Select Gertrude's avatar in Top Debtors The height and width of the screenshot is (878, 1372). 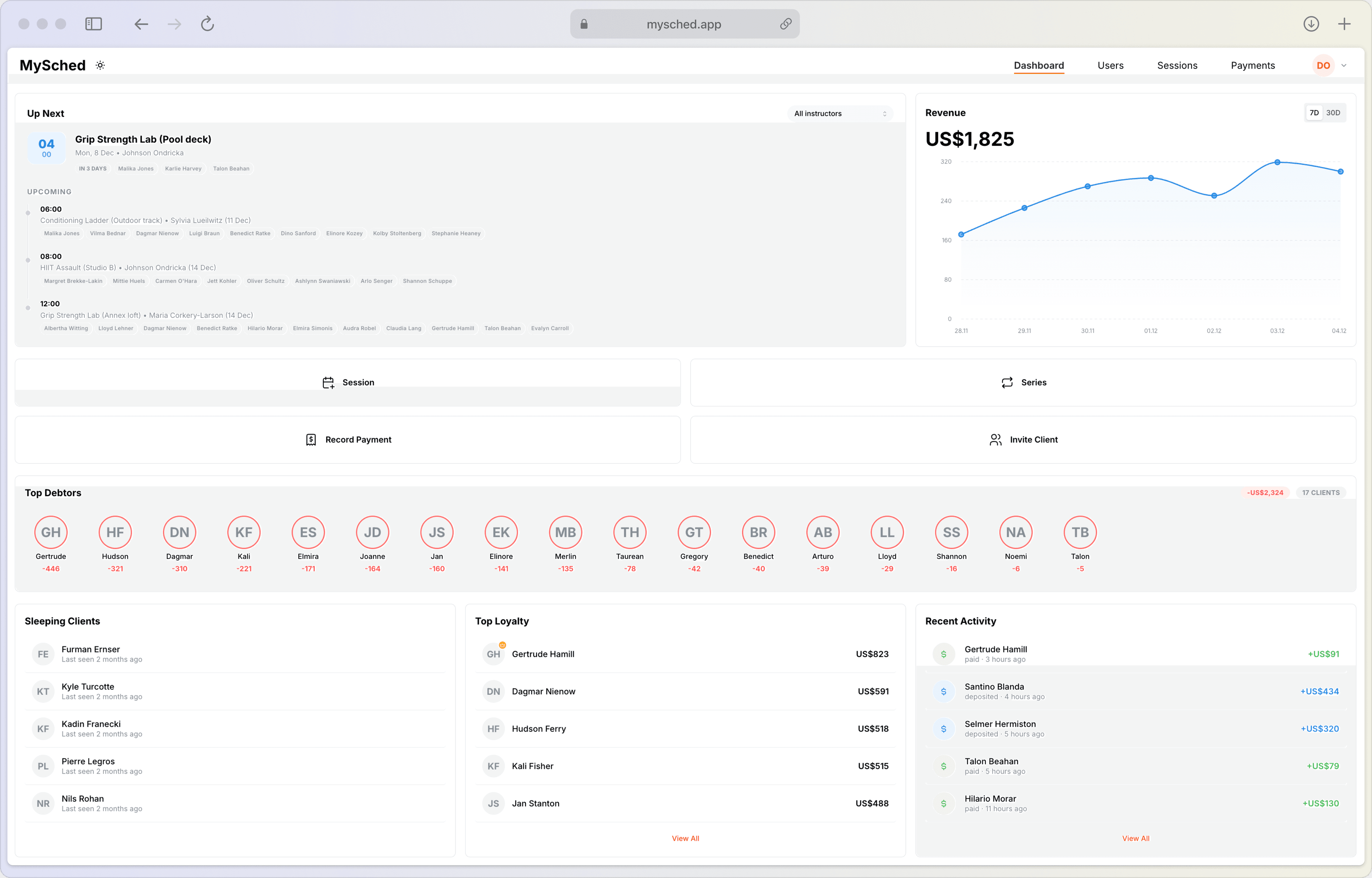click(51, 532)
